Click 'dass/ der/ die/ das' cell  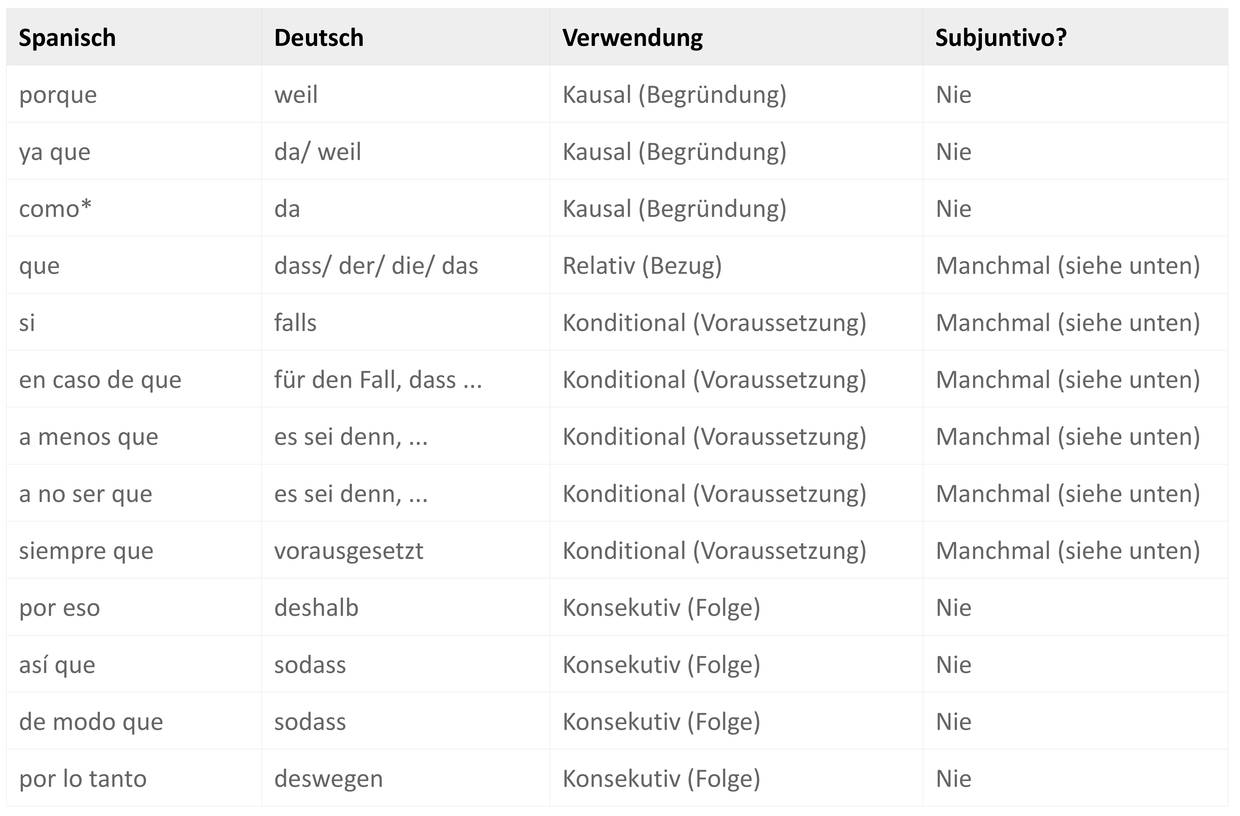coord(376,266)
